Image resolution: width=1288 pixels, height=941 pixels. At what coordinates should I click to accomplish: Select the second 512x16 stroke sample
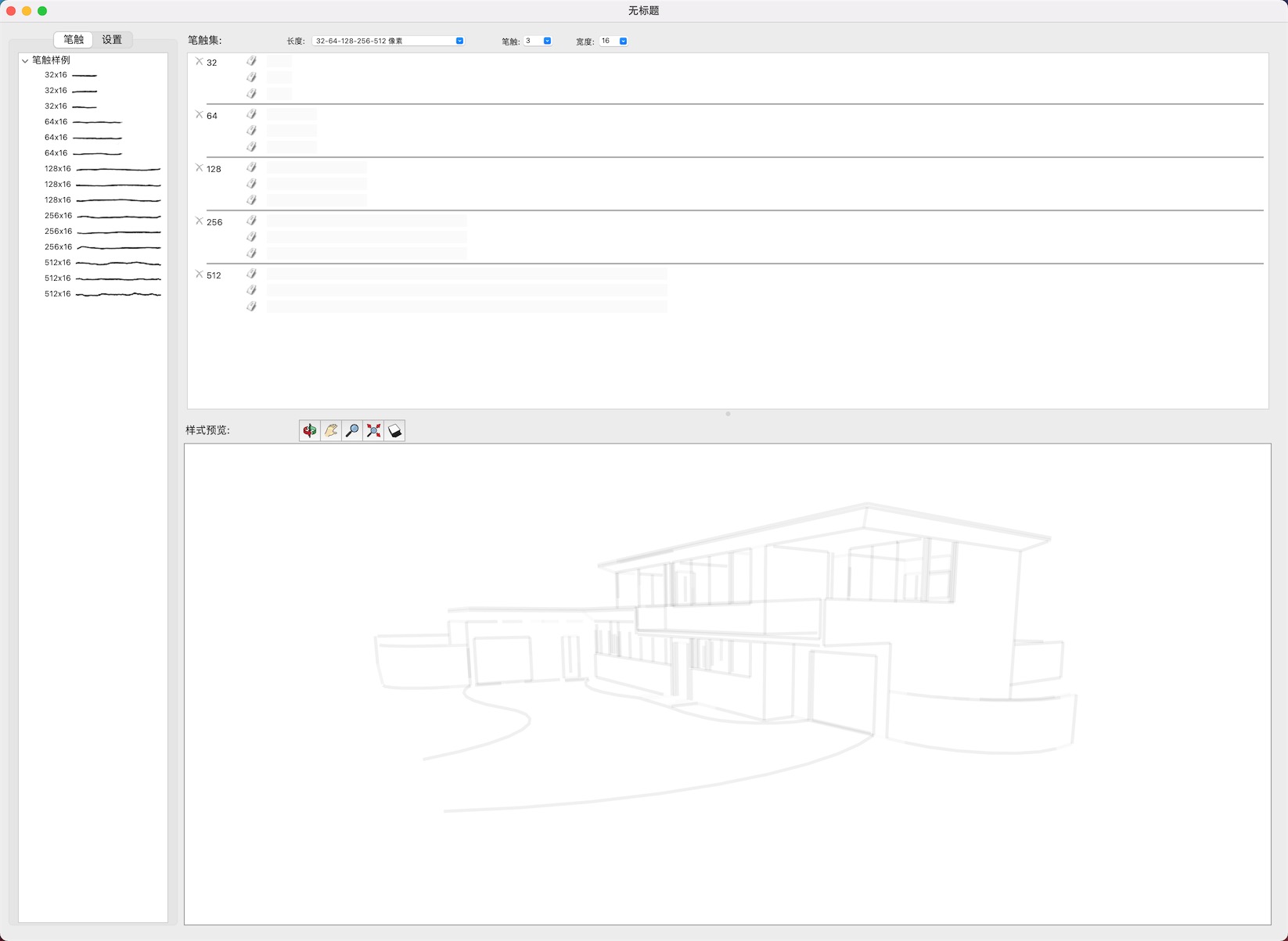click(103, 278)
